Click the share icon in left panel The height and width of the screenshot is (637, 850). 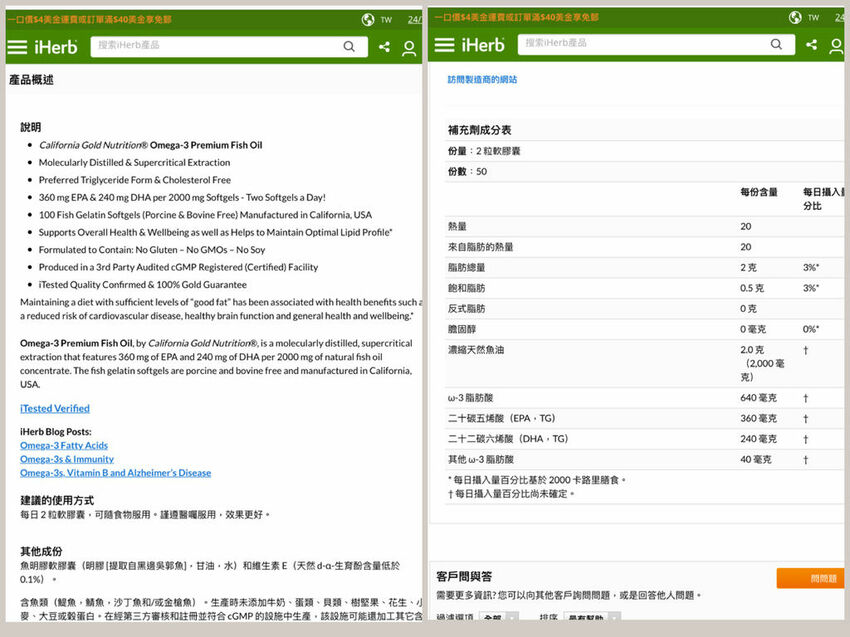384,47
